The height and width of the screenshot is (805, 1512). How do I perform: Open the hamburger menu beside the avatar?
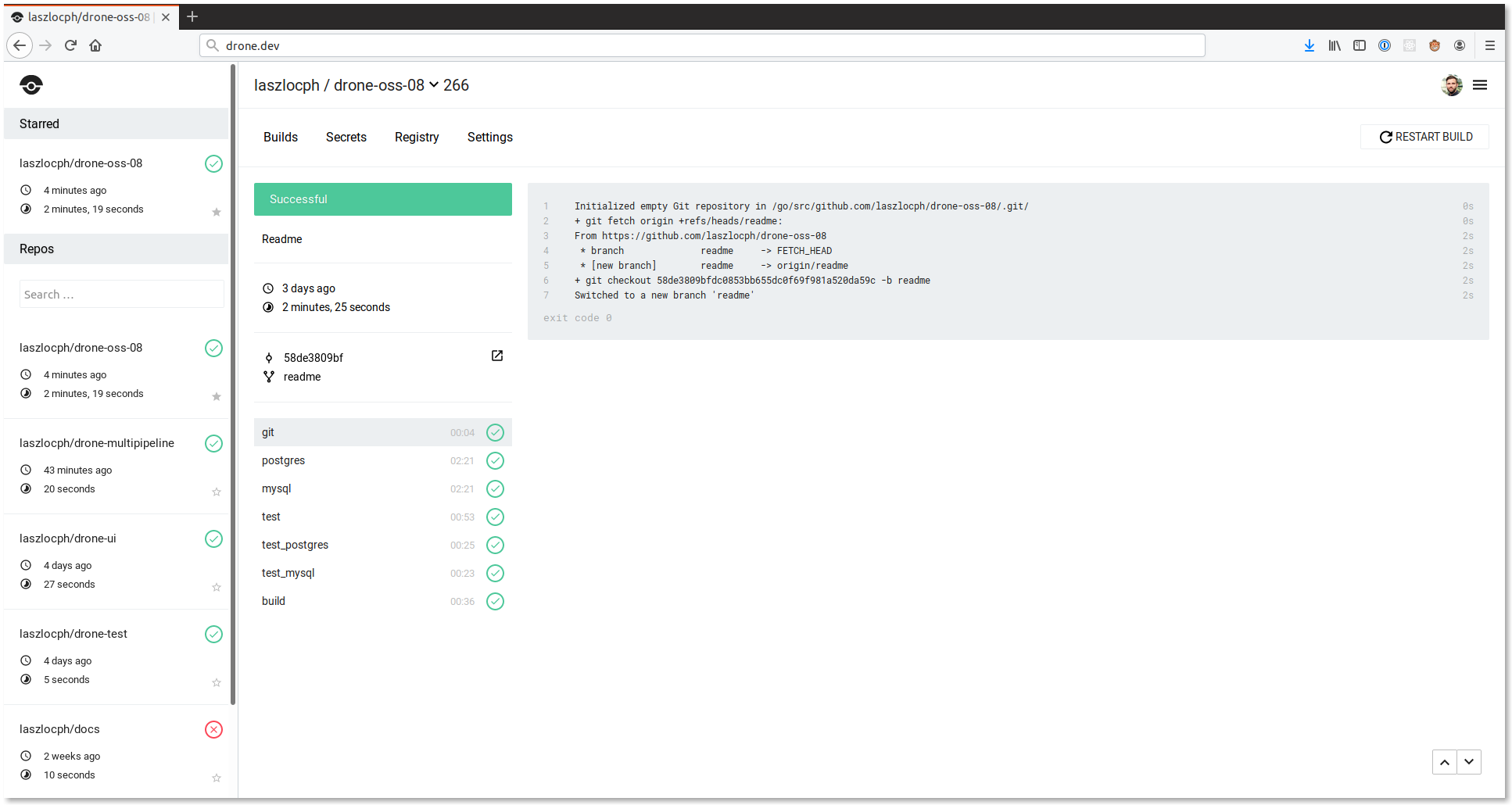tap(1479, 85)
